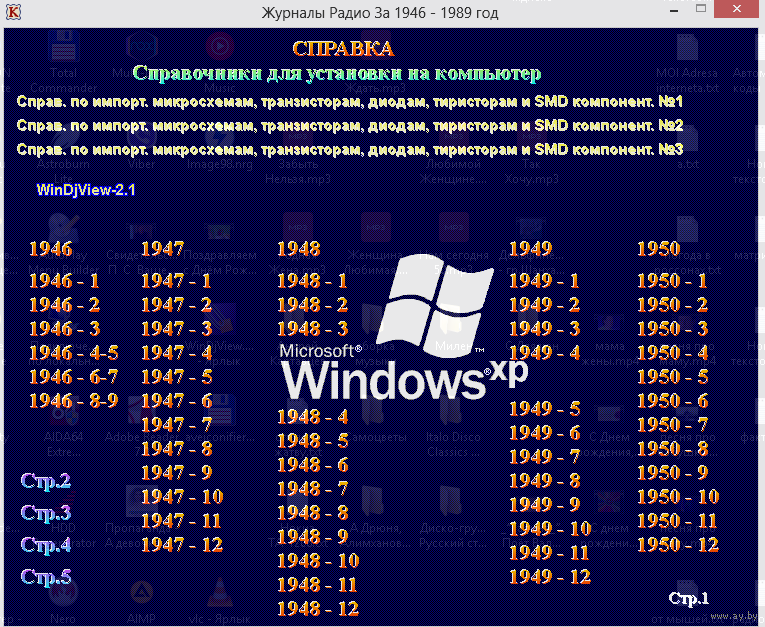Go to page Стр.4
765x627 pixels.
tap(46, 545)
